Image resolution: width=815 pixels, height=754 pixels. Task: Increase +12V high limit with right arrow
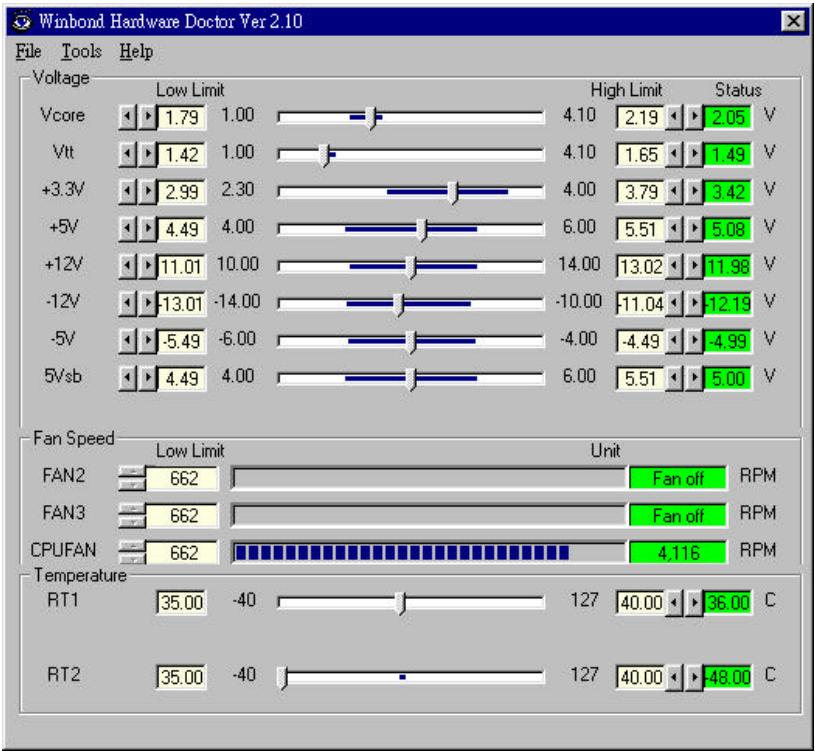pyautogui.click(x=694, y=267)
